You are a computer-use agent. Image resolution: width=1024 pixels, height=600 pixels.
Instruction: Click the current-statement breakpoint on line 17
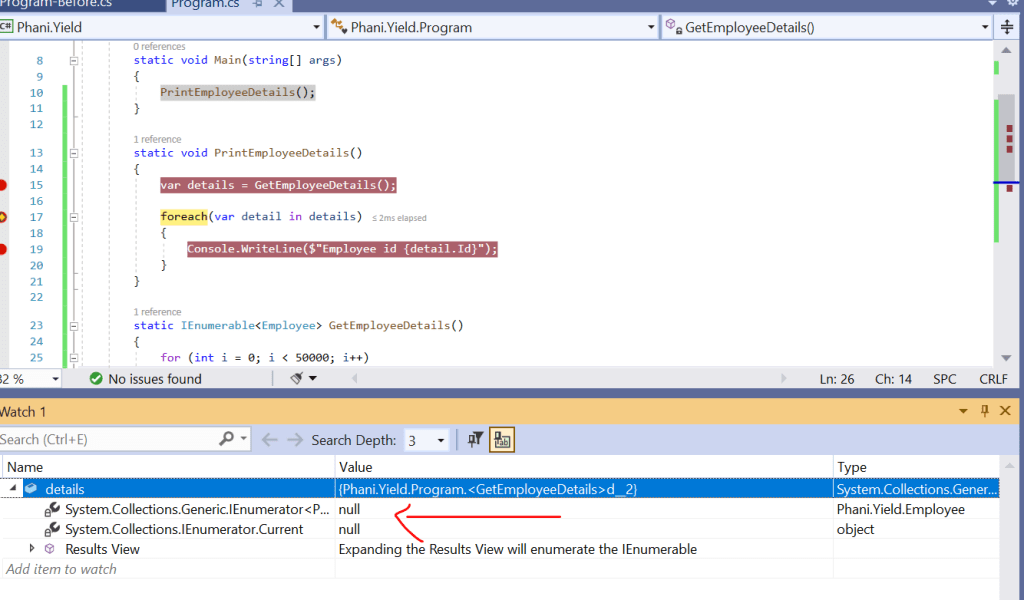click(3, 217)
